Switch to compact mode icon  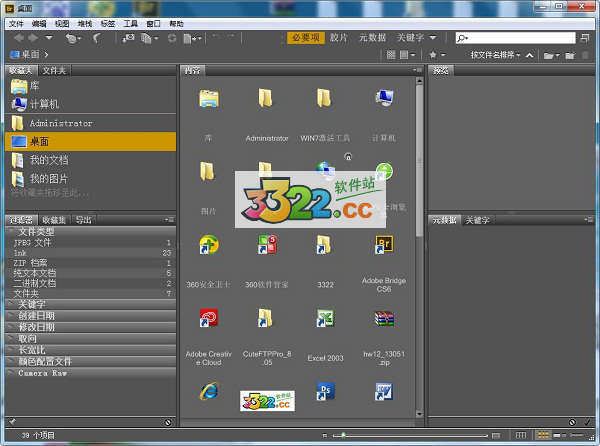(585, 38)
